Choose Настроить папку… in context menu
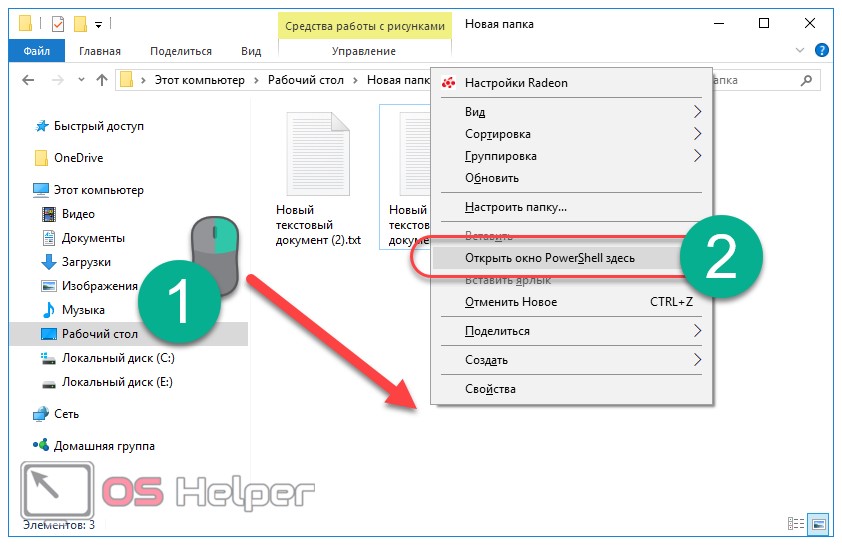The height and width of the screenshot is (546, 842). coord(571,207)
